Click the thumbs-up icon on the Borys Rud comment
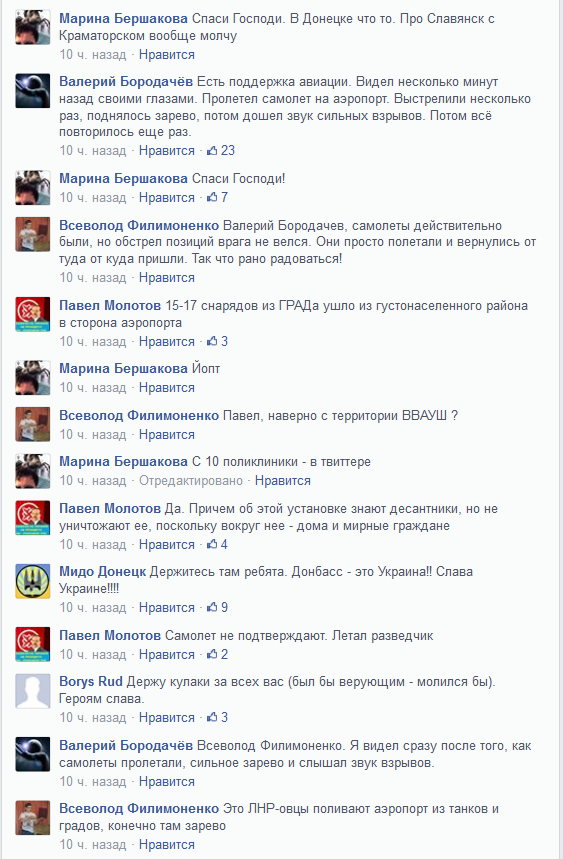The width and height of the screenshot is (563, 859). pos(212,718)
